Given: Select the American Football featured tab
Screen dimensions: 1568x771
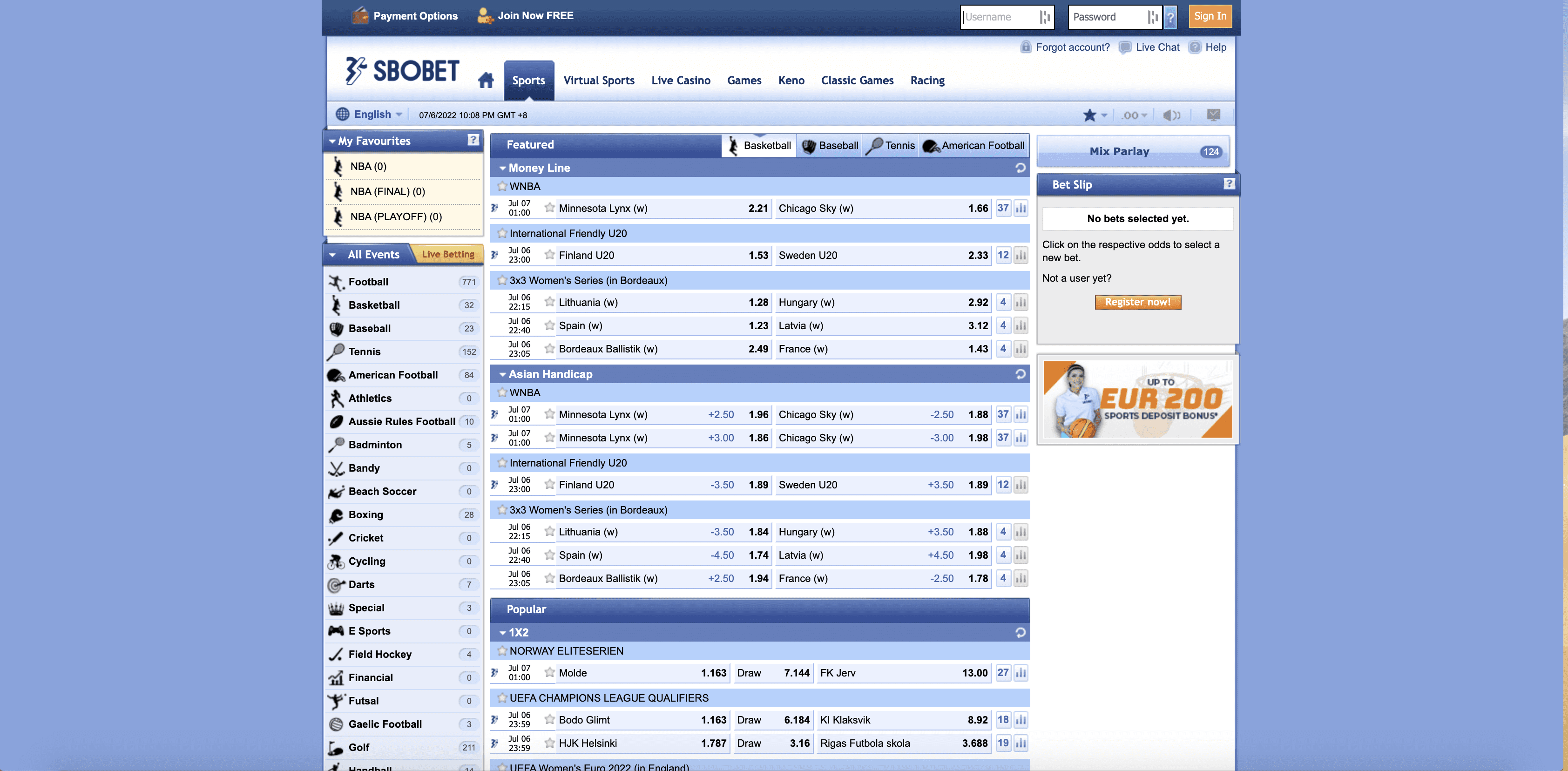Looking at the screenshot, I should [x=974, y=145].
